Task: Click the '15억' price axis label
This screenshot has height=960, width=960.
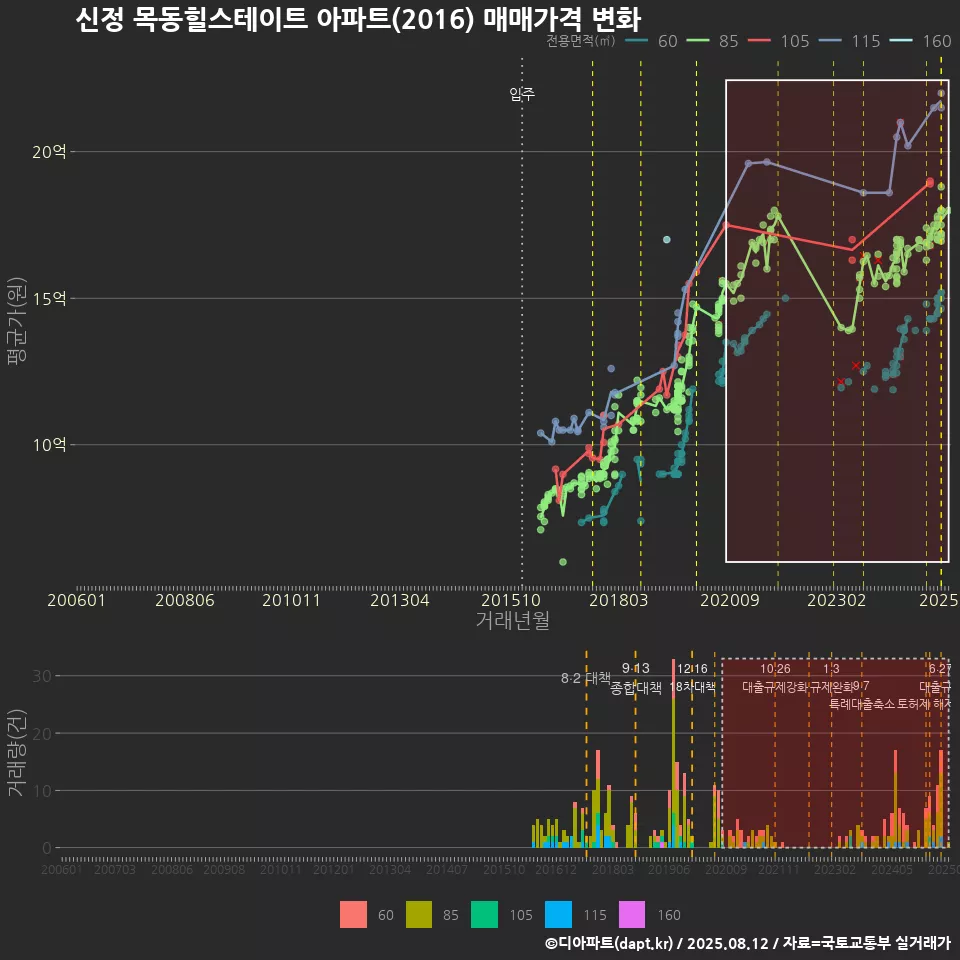Action: coord(49,298)
